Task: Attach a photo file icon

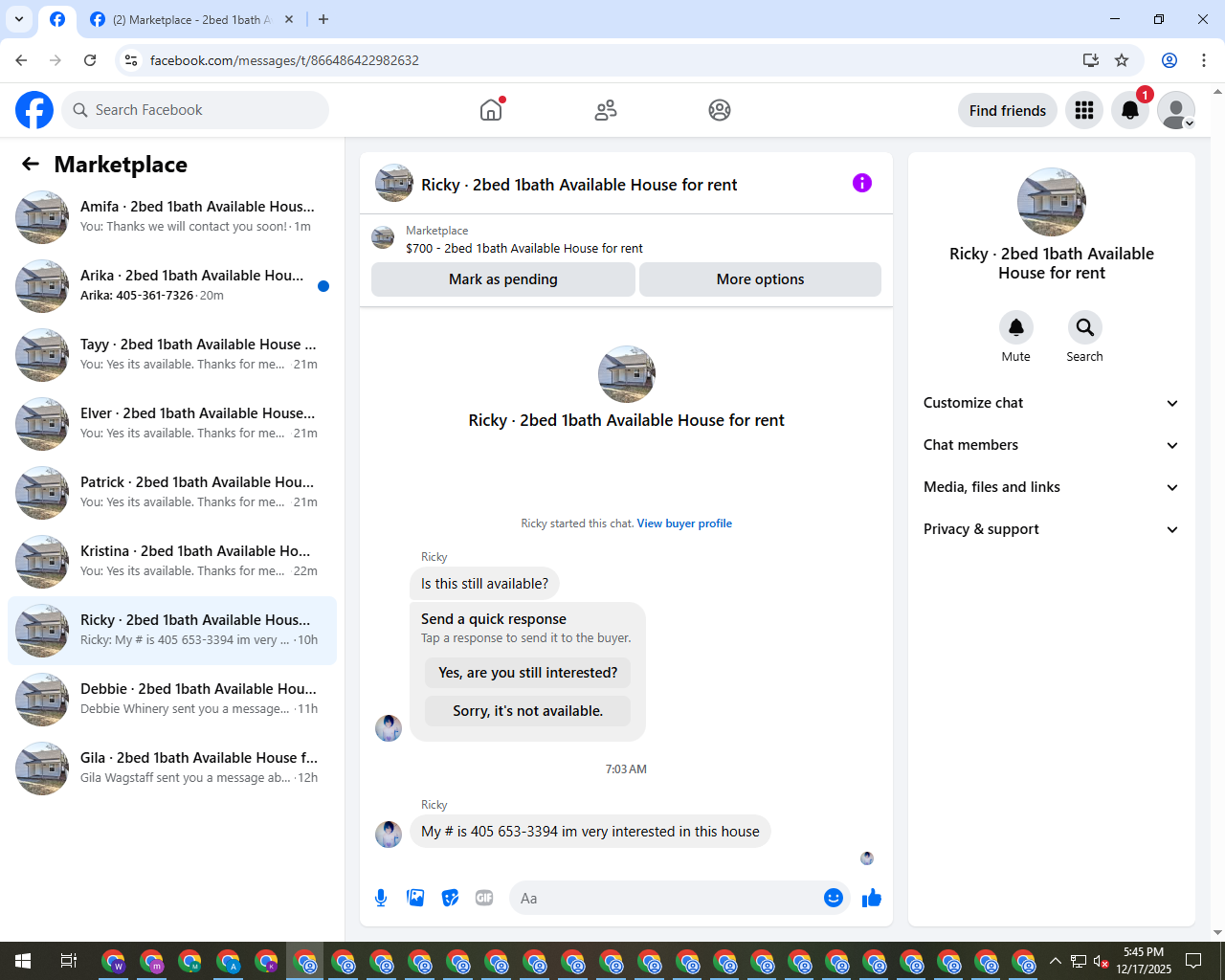Action: pos(415,898)
